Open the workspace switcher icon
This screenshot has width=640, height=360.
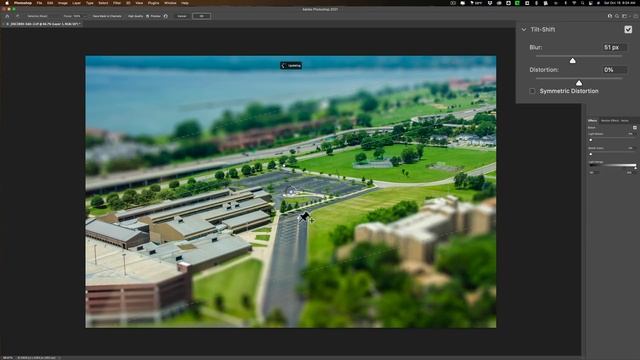[x=624, y=16]
